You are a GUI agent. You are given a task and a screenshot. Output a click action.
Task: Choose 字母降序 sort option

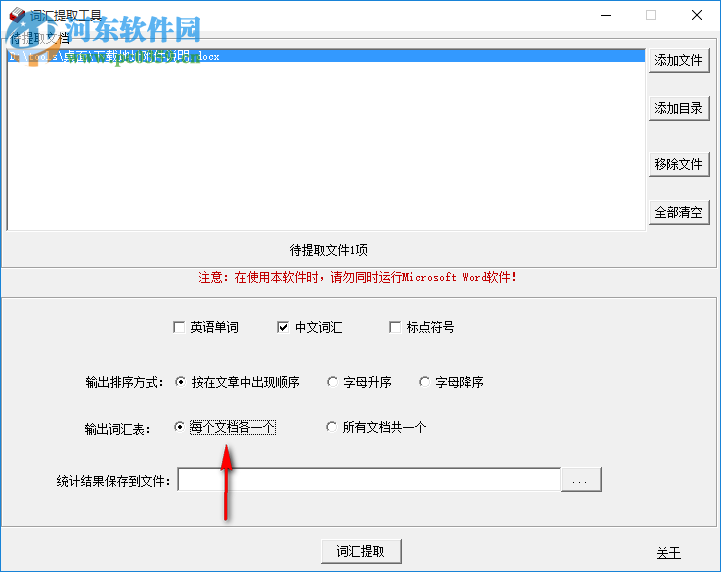[x=424, y=382]
